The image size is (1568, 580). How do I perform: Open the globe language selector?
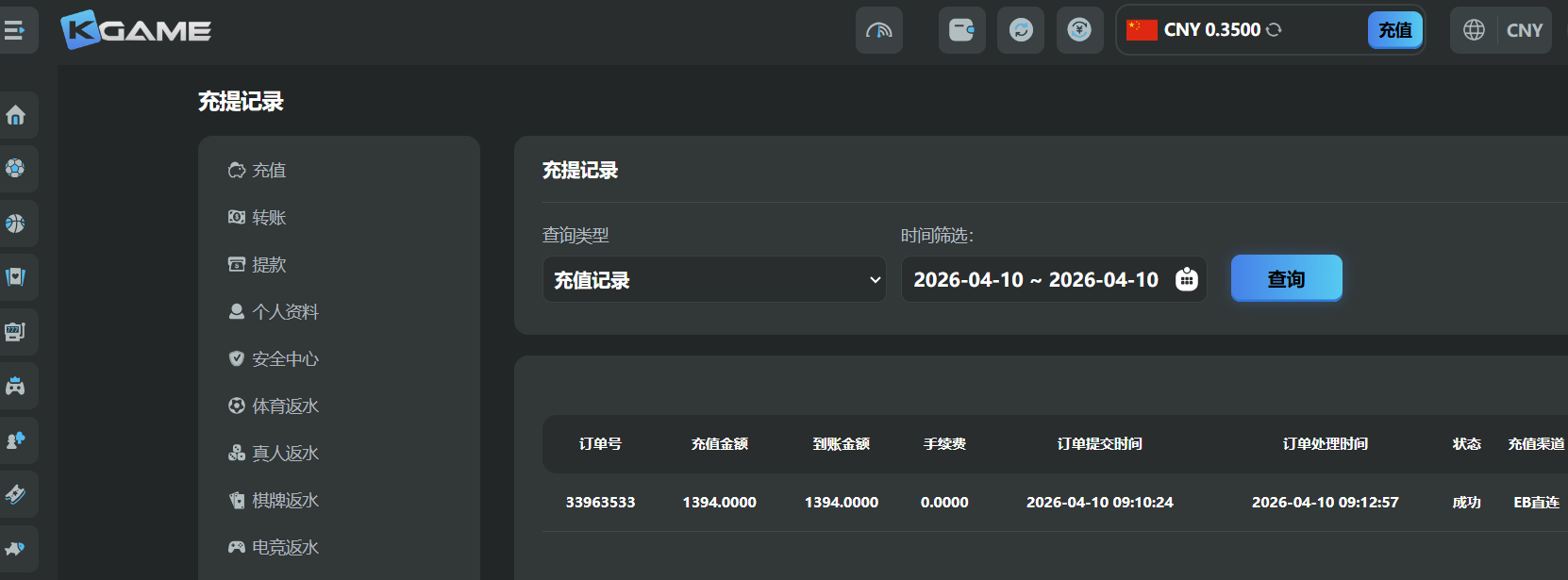pos(1474,30)
